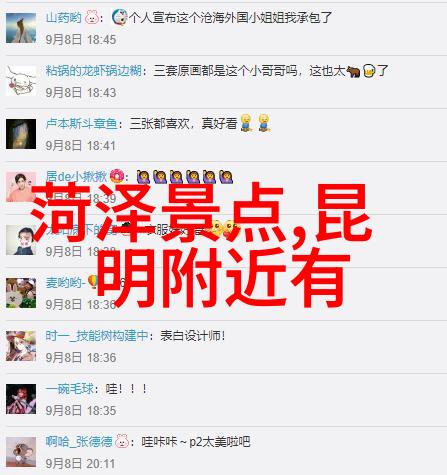Click the ox emoji in second comment
Screen dimensions: 447x475
click(x=353, y=71)
